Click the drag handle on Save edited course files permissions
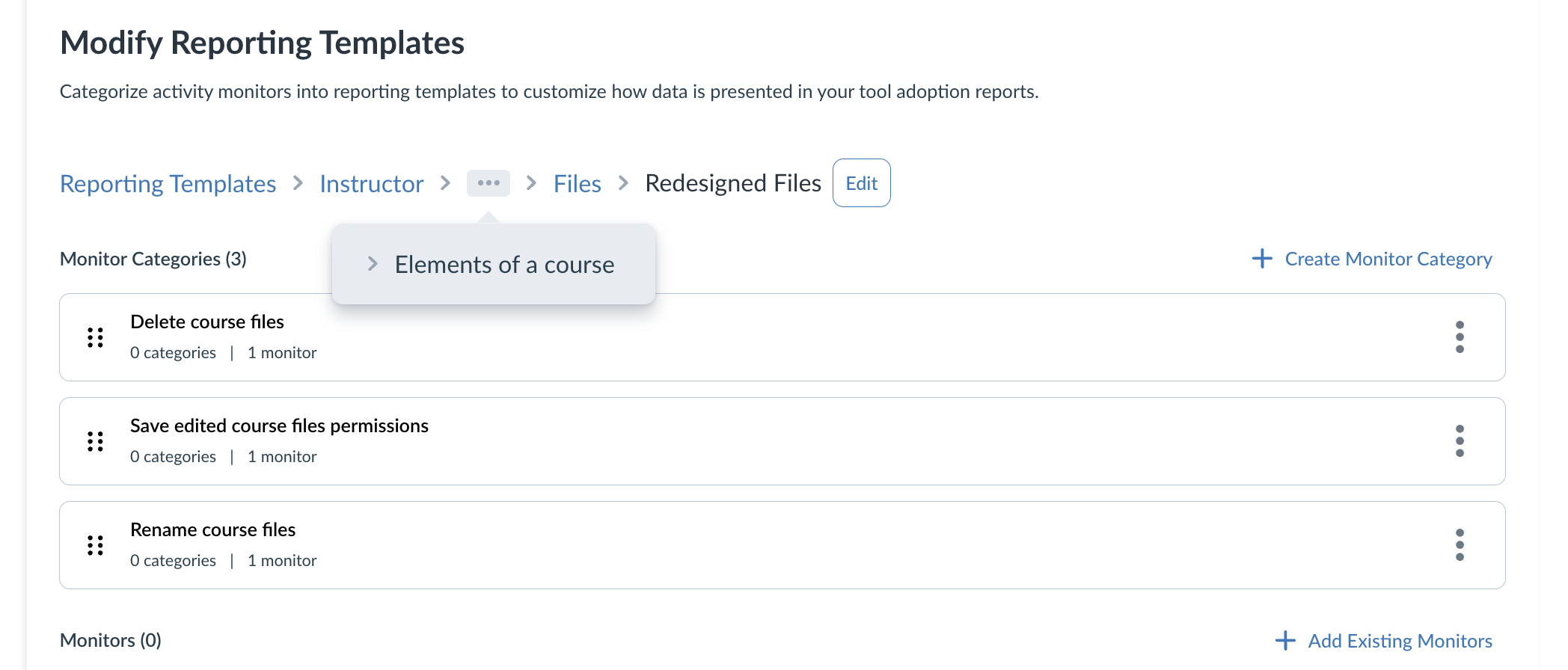Viewport: 1568px width, 670px height. click(x=94, y=441)
